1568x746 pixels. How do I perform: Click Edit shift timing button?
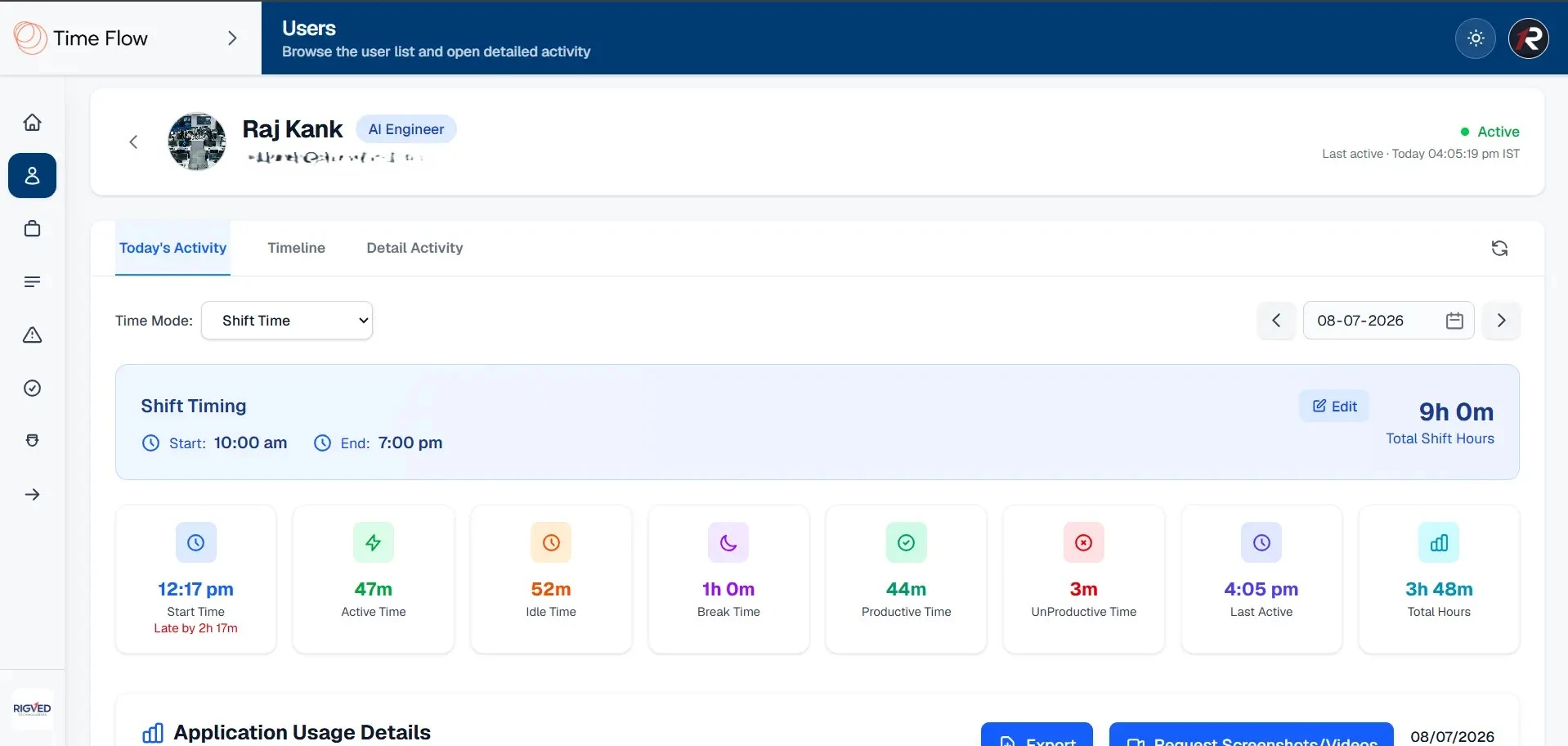[x=1334, y=407]
